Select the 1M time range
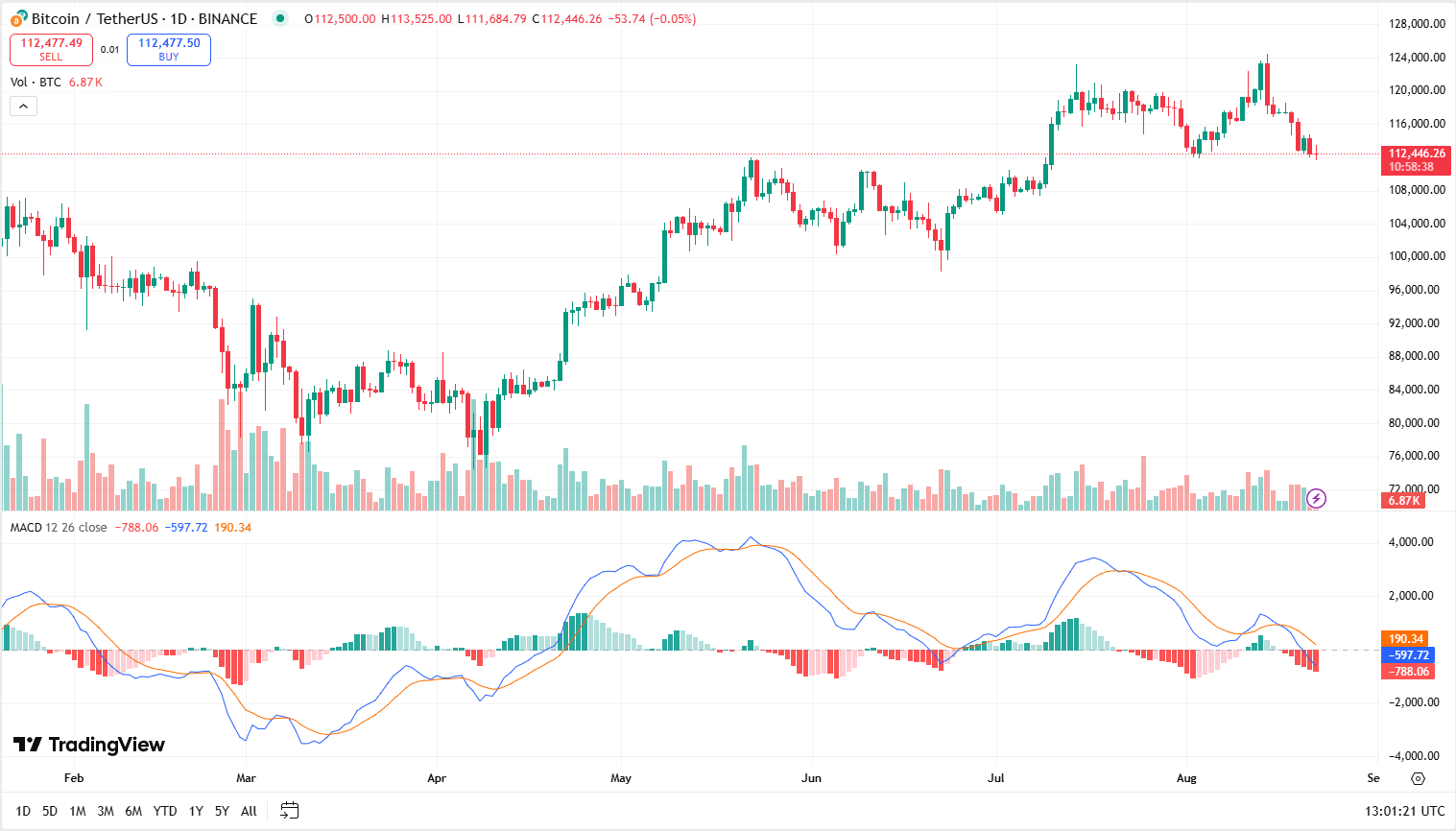The height and width of the screenshot is (831, 1456). pos(78,811)
